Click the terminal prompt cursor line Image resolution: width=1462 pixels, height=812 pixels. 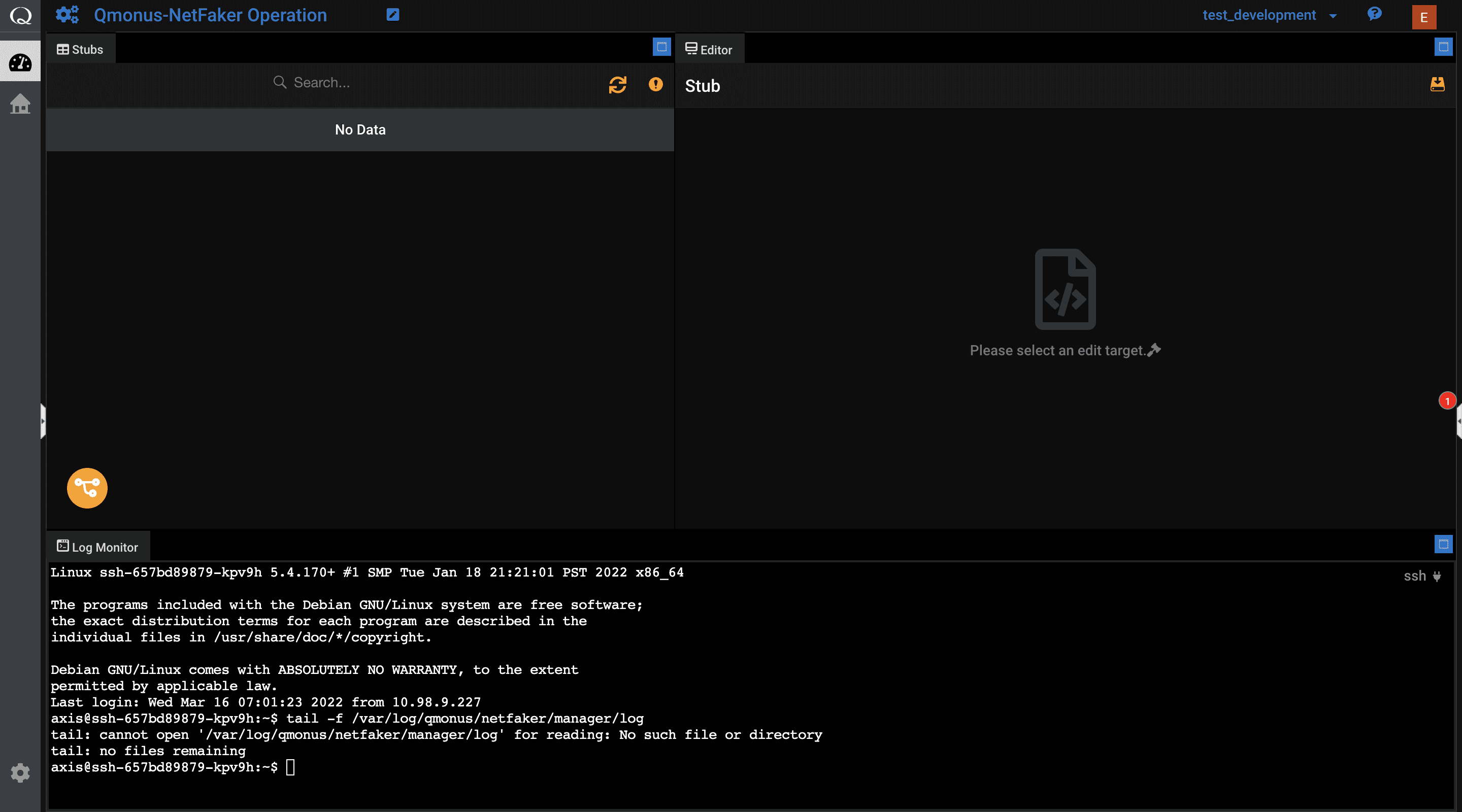click(x=173, y=767)
